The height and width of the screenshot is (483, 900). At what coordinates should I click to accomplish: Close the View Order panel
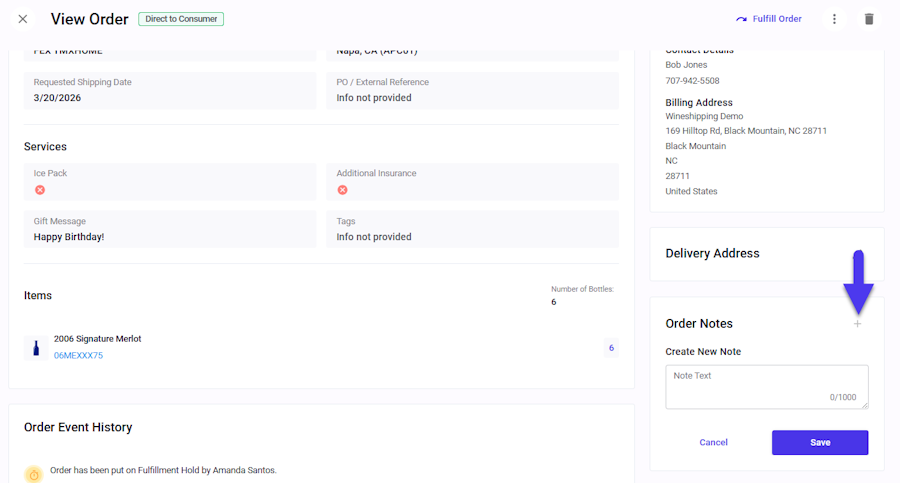coord(23,19)
